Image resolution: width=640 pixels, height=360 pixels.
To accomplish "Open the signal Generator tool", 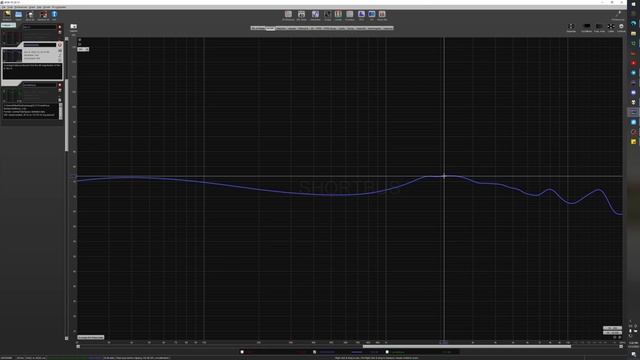I will 315,16.
